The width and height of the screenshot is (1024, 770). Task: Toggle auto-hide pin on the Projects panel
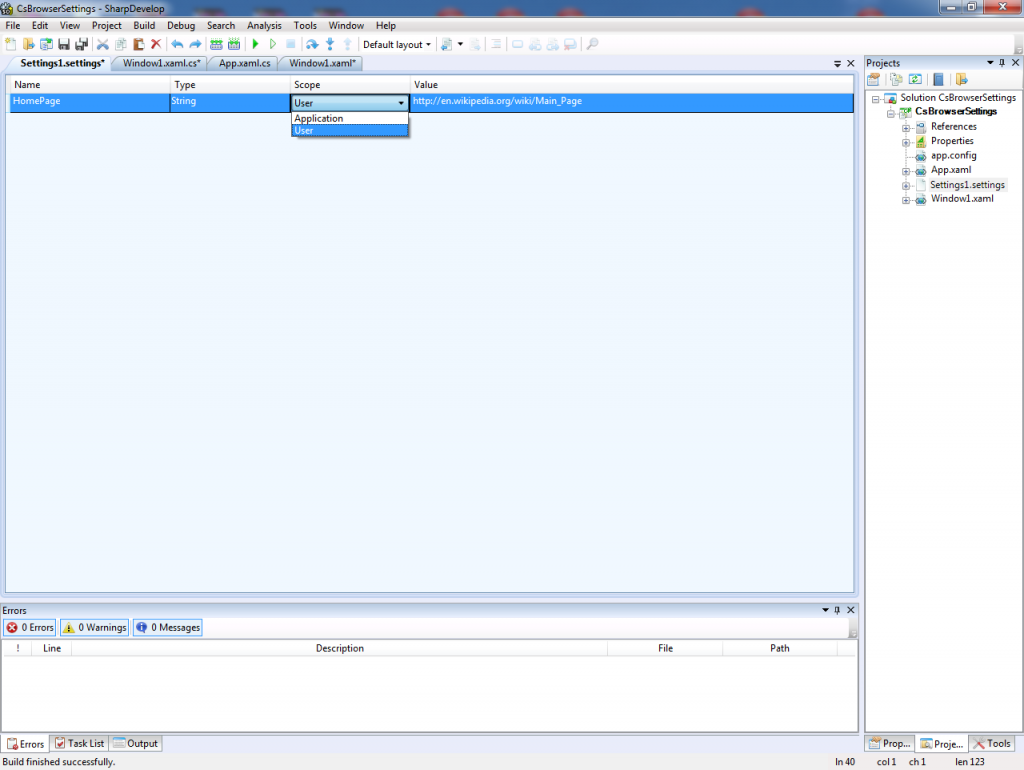click(x=1001, y=62)
